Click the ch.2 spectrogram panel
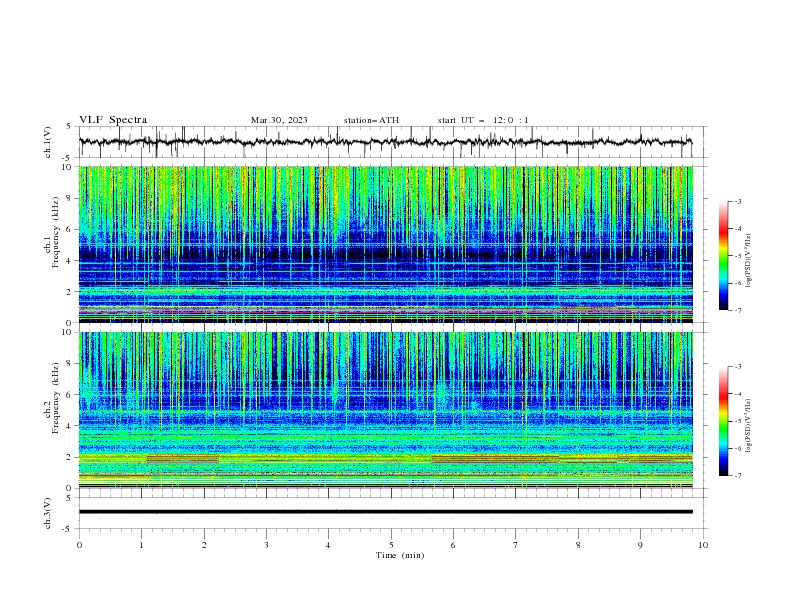The image size is (792, 612). 385,410
